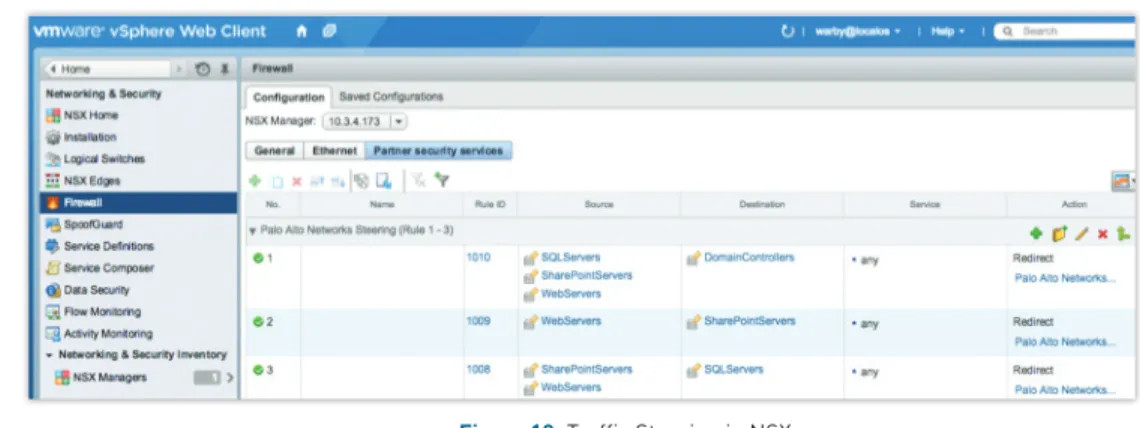
Task: Click SQLServers destination in rule 3
Action: tap(734, 369)
